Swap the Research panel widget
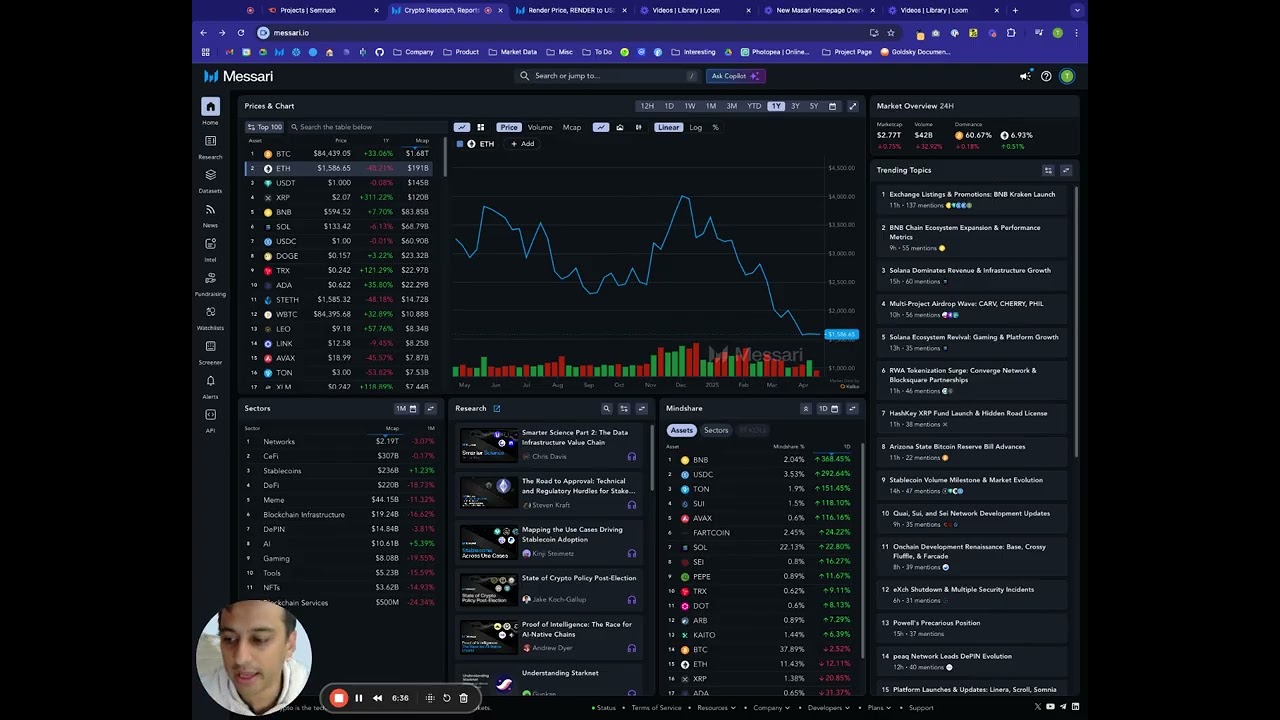Viewport: 1280px width, 720px height. pos(642,409)
